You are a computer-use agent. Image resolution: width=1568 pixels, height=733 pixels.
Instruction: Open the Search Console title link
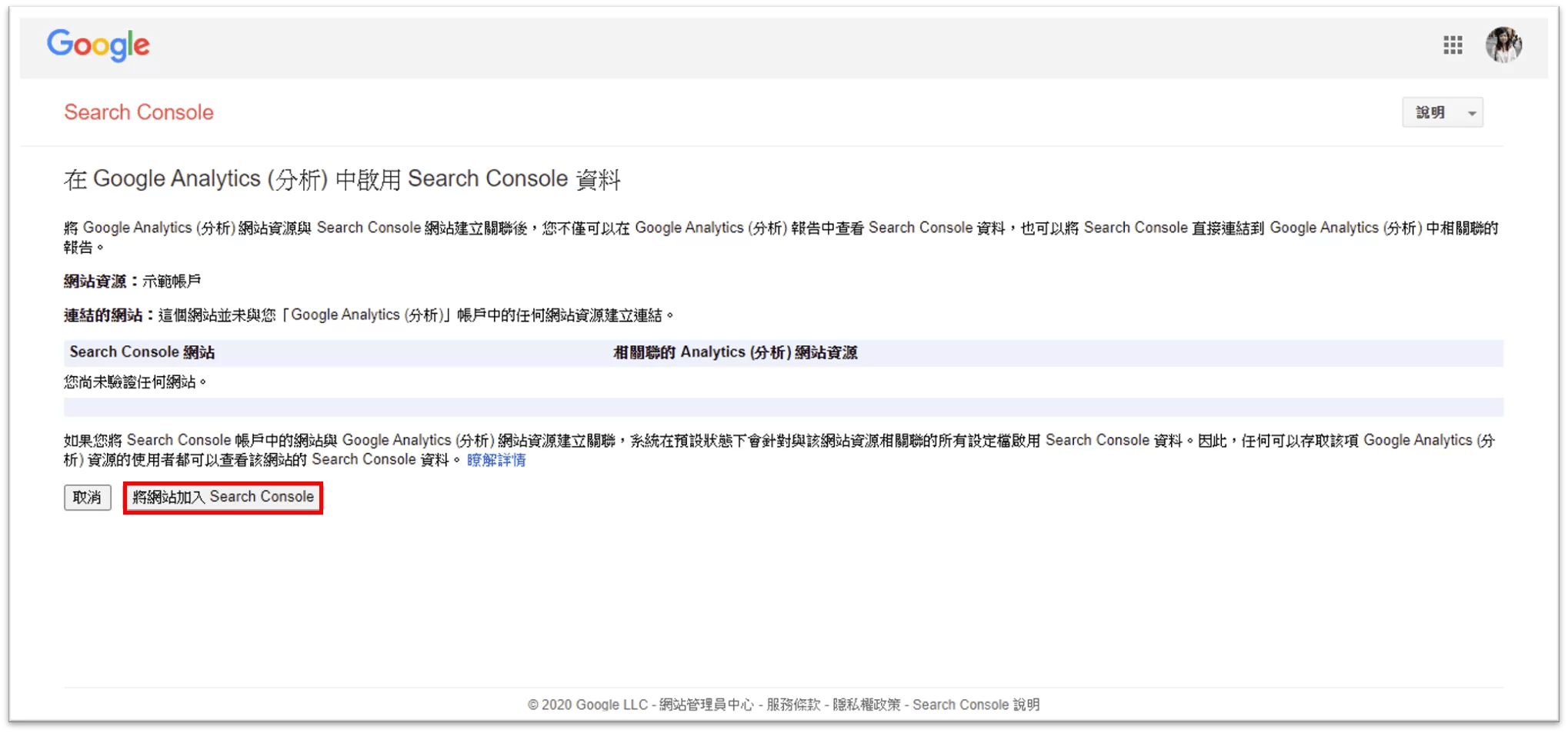point(138,112)
